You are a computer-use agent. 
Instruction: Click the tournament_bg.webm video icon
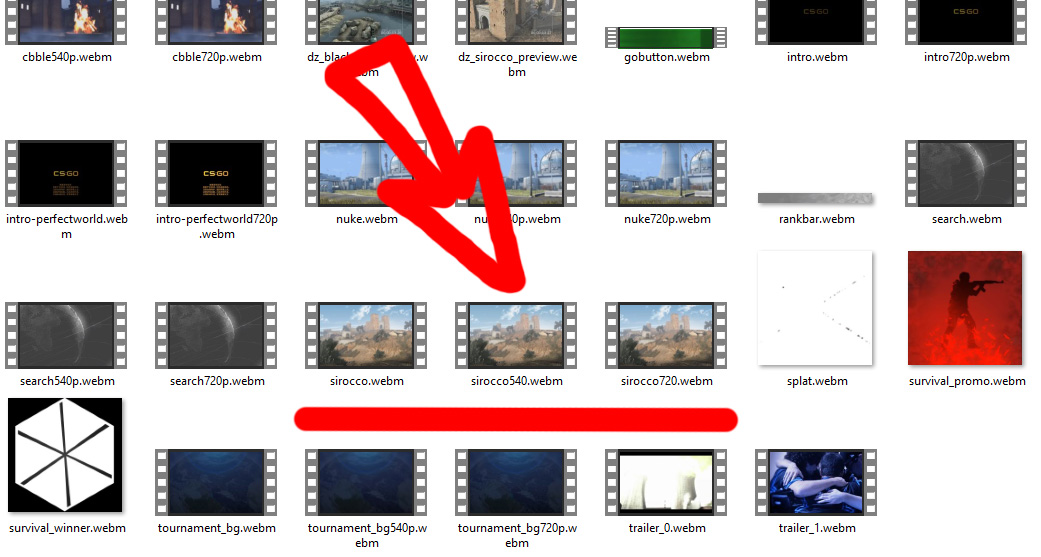click(x=216, y=483)
